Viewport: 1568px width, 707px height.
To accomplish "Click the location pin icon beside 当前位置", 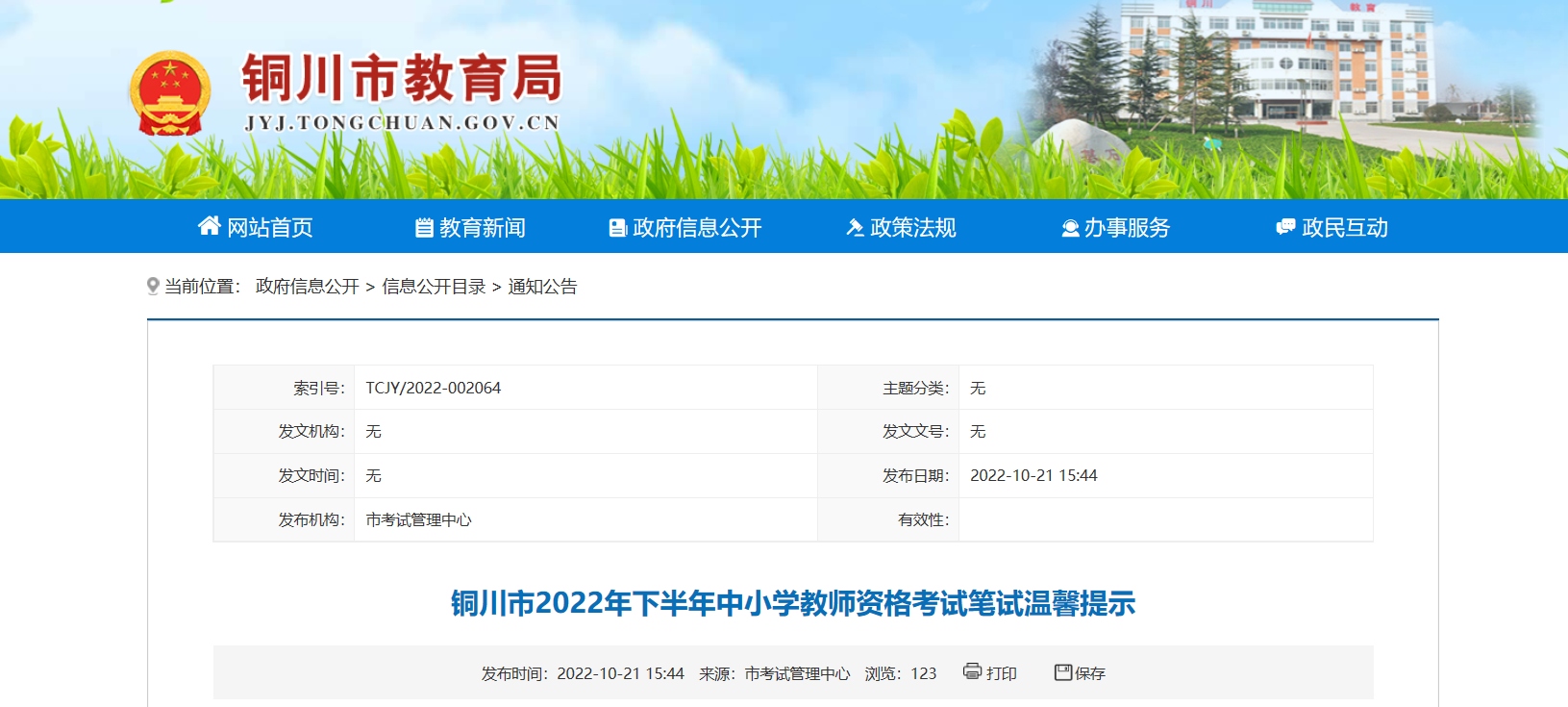I will [153, 287].
